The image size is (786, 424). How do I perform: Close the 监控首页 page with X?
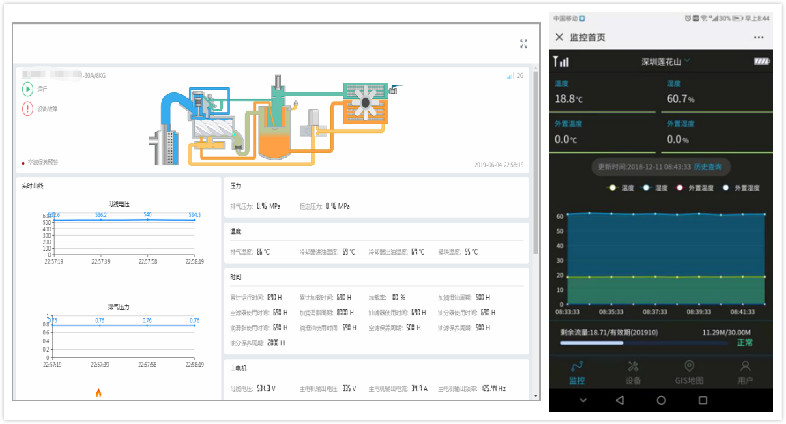[559, 37]
